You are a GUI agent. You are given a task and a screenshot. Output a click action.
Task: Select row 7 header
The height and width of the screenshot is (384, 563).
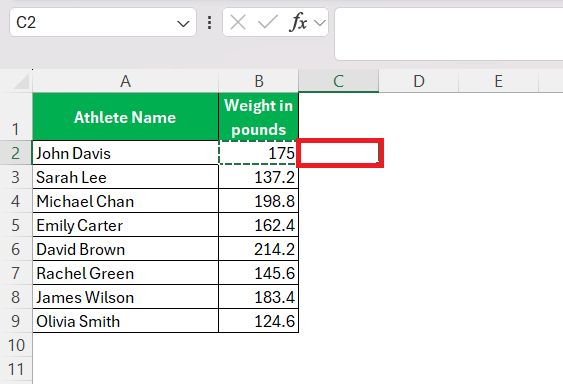[x=16, y=273]
